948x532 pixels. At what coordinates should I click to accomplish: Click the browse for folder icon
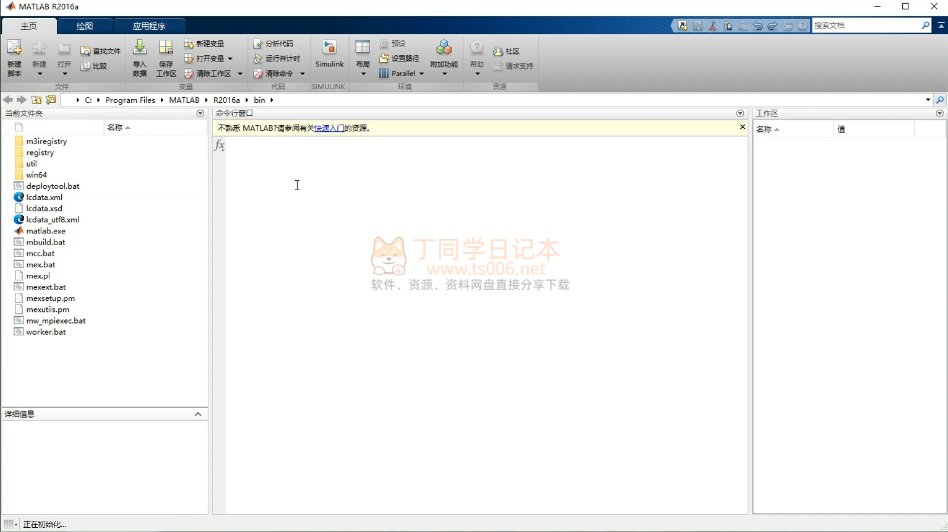coord(51,100)
